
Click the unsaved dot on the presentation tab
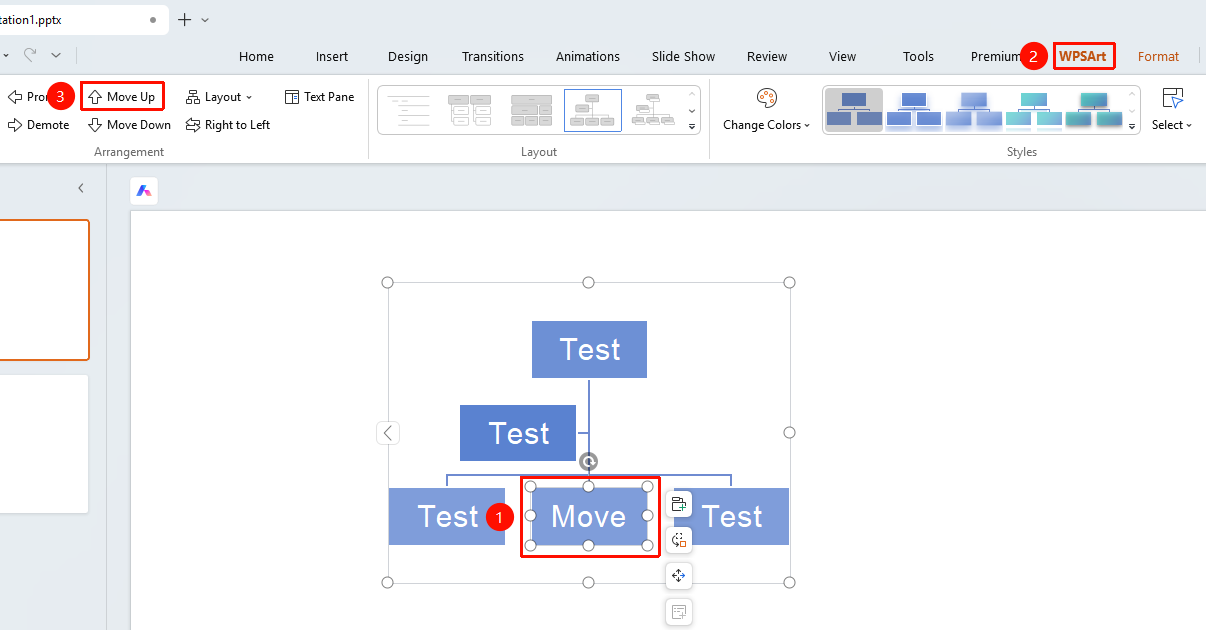point(152,20)
